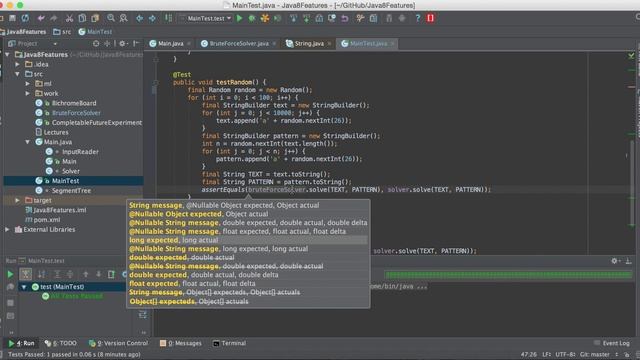Click the VCS update project icon
The width and height of the screenshot is (640, 360).
pyautogui.click(x=293, y=18)
